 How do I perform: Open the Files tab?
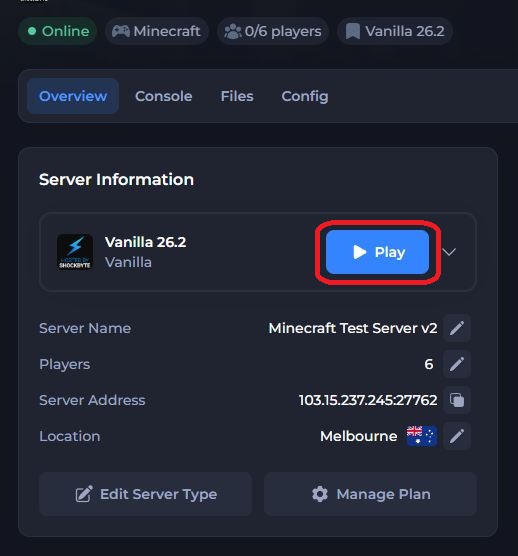tap(237, 96)
